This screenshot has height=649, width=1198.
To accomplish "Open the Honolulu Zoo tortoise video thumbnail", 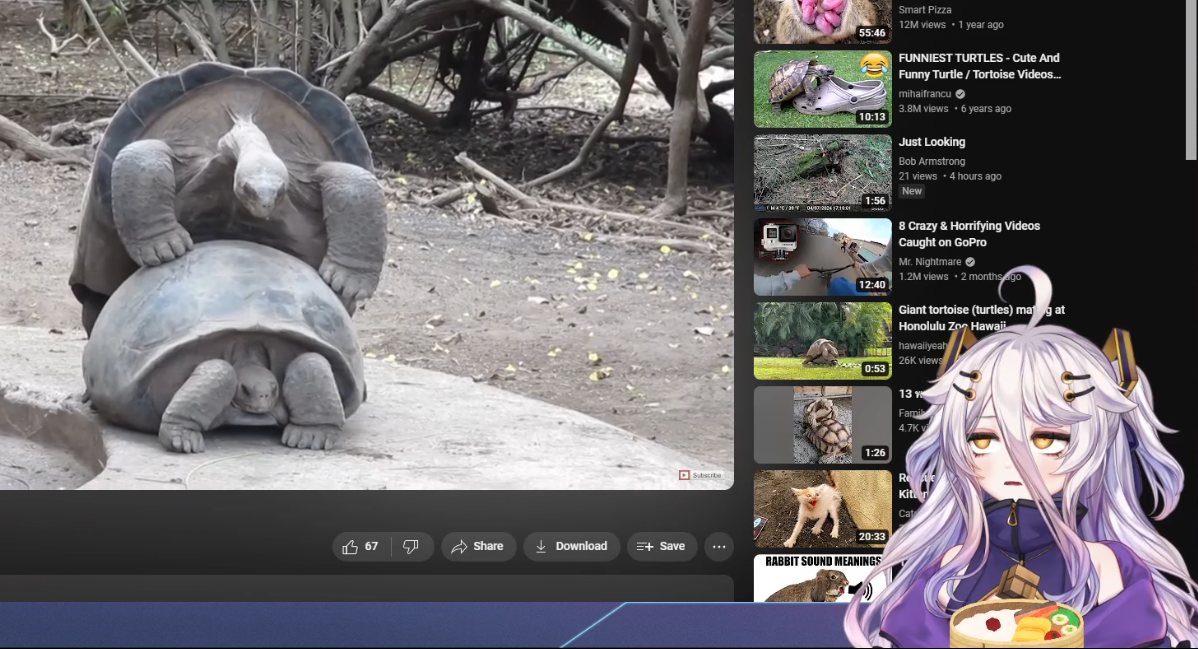I will (x=822, y=341).
